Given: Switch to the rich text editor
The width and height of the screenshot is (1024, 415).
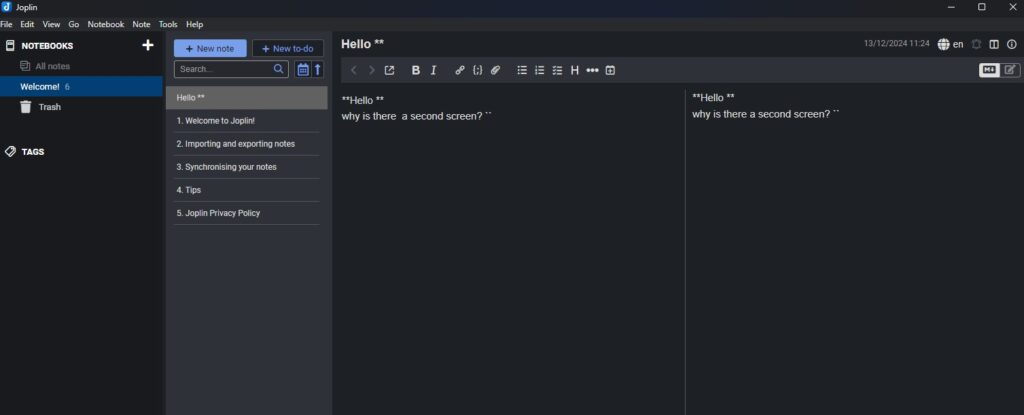Looking at the screenshot, I should (1011, 70).
